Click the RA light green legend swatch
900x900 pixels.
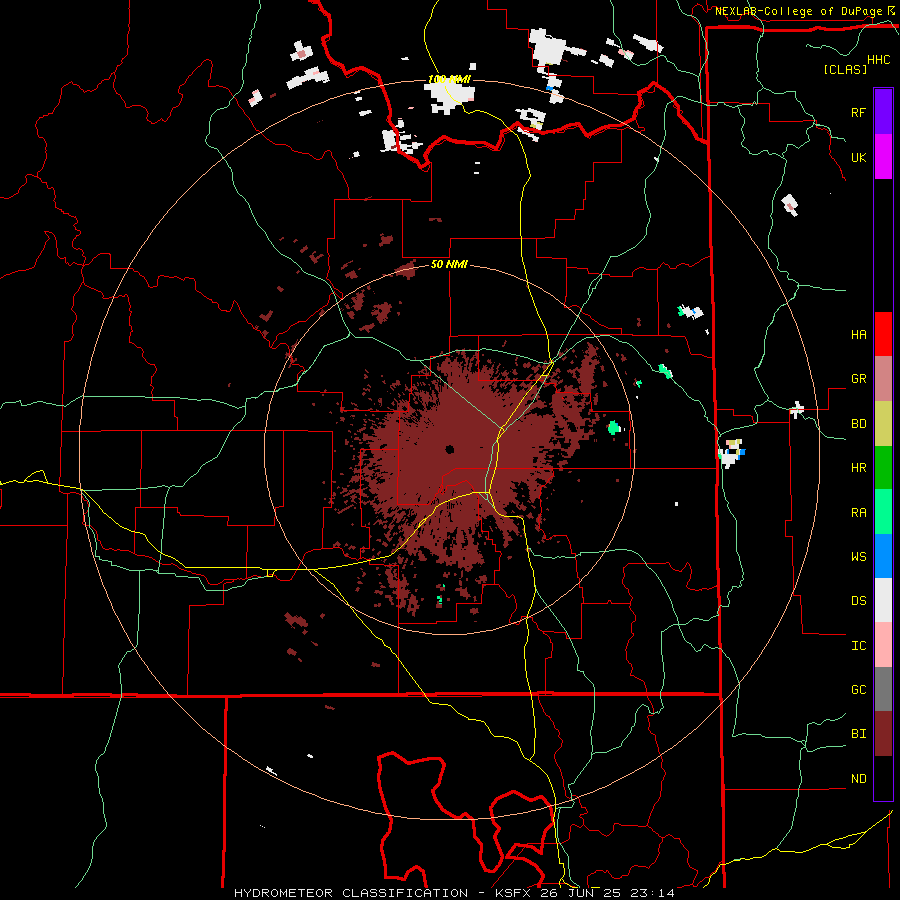[x=883, y=512]
